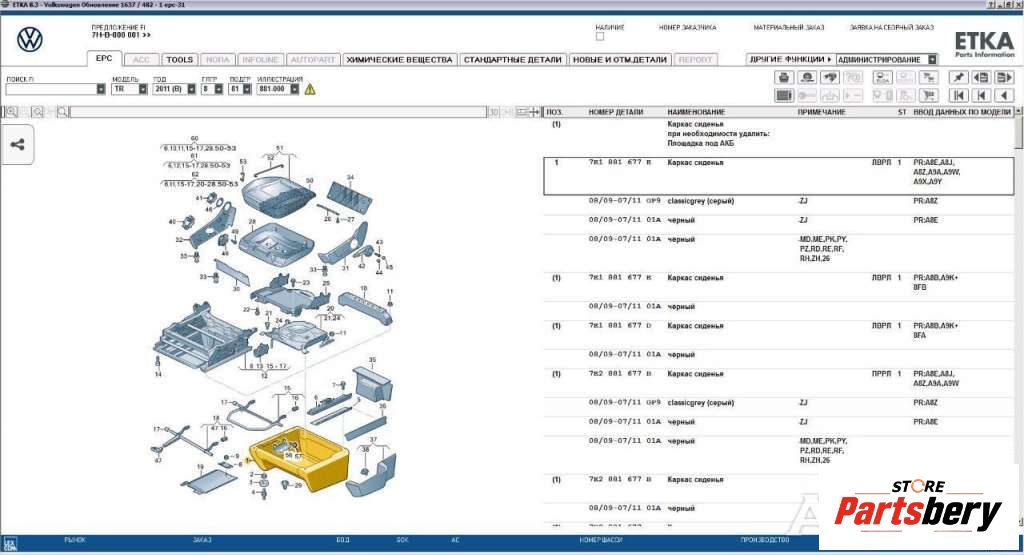
Task: Click the ДРУГИЕ ФУНКЦИИ button
Action: [790, 59]
